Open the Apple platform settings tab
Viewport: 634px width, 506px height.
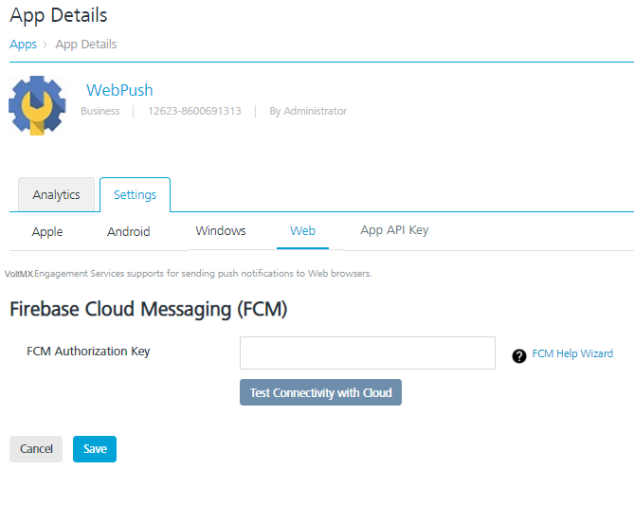pyautogui.click(x=47, y=232)
